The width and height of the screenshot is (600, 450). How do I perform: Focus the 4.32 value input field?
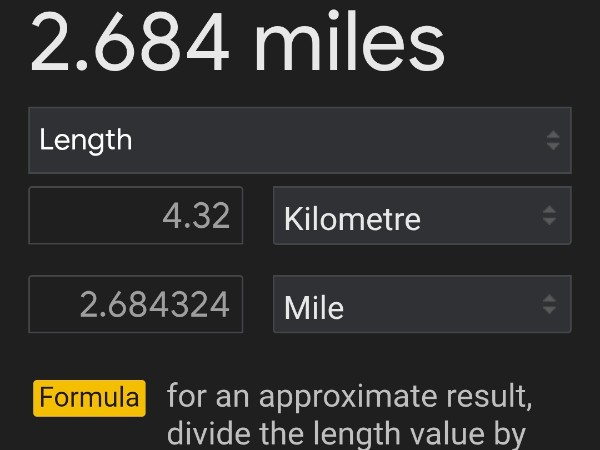[x=136, y=216]
